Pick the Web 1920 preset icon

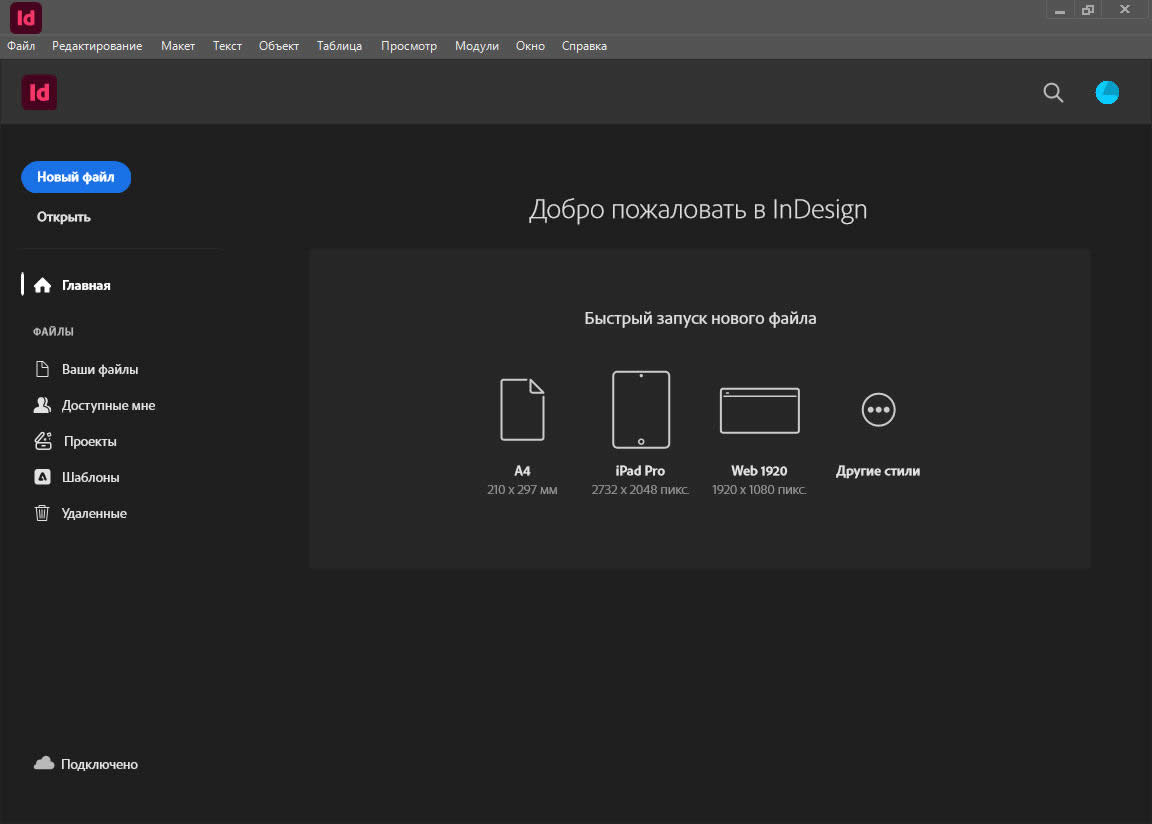[759, 410]
